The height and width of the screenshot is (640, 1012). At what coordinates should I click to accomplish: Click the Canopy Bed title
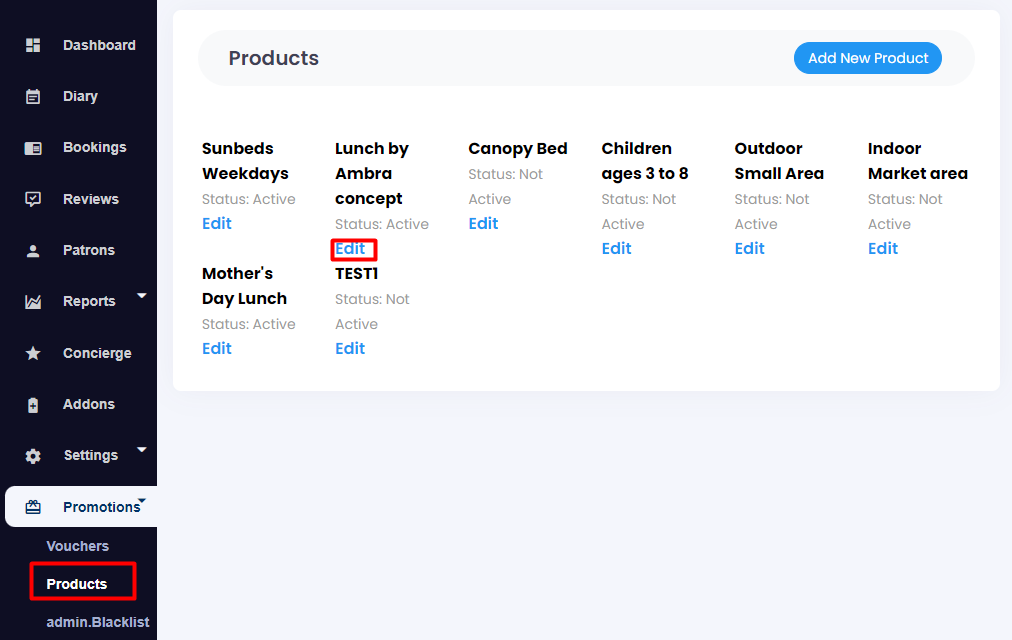[518, 148]
